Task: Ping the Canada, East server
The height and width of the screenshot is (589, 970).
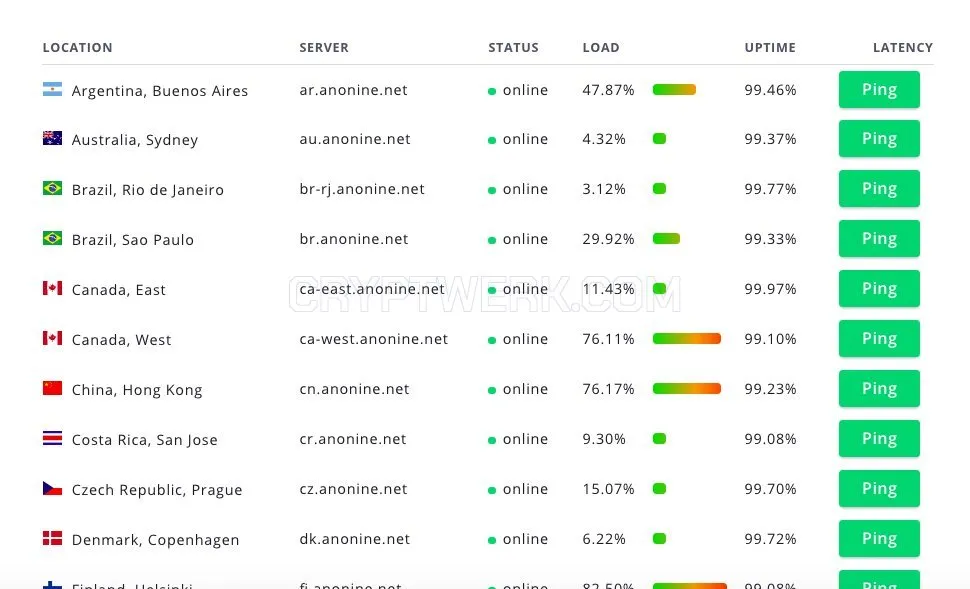Action: [x=879, y=289]
